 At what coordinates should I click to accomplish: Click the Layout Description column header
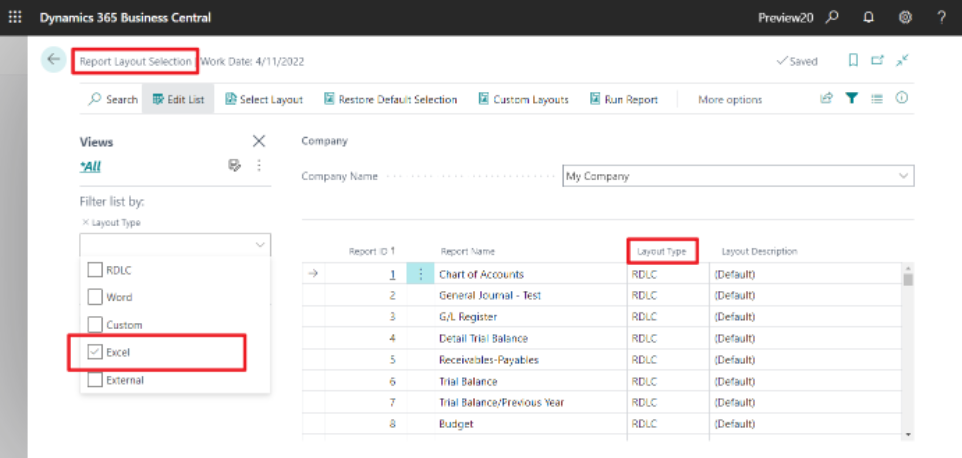(760, 251)
